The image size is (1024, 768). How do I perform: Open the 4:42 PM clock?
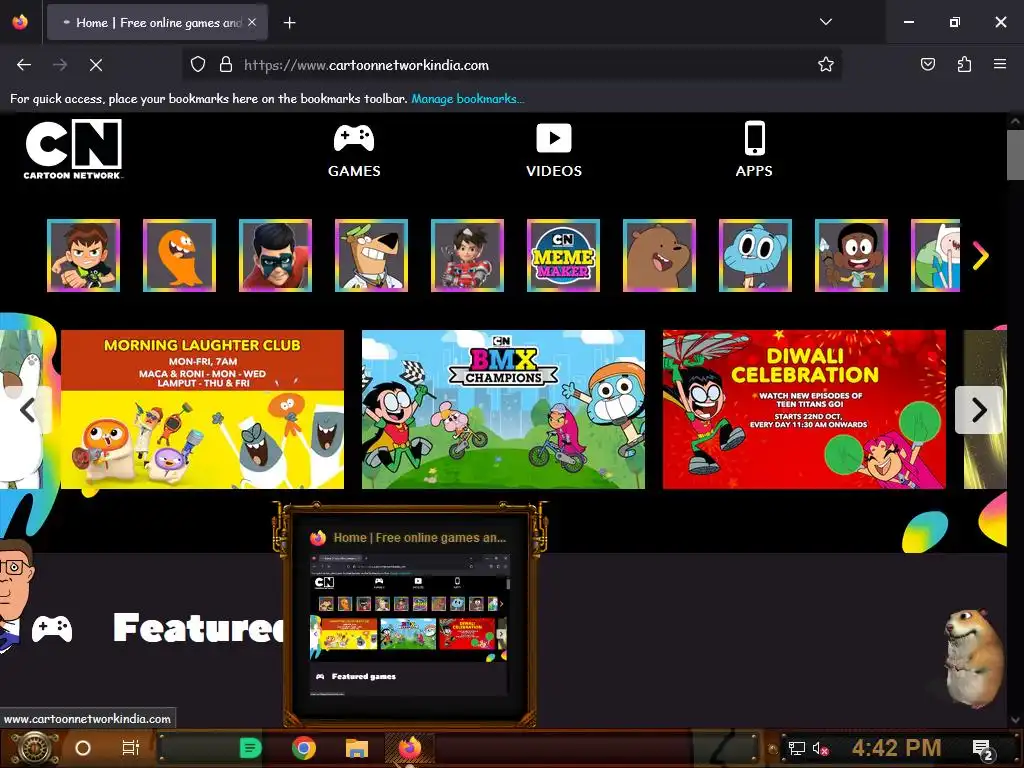click(896, 748)
